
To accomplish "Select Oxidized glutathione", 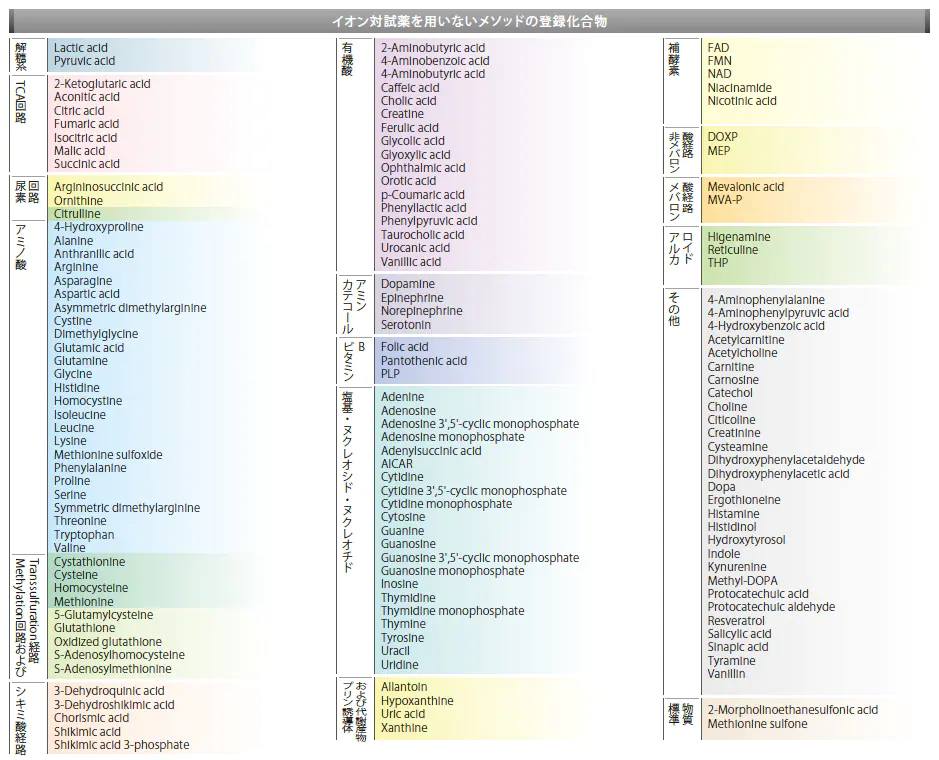I will point(108,642).
